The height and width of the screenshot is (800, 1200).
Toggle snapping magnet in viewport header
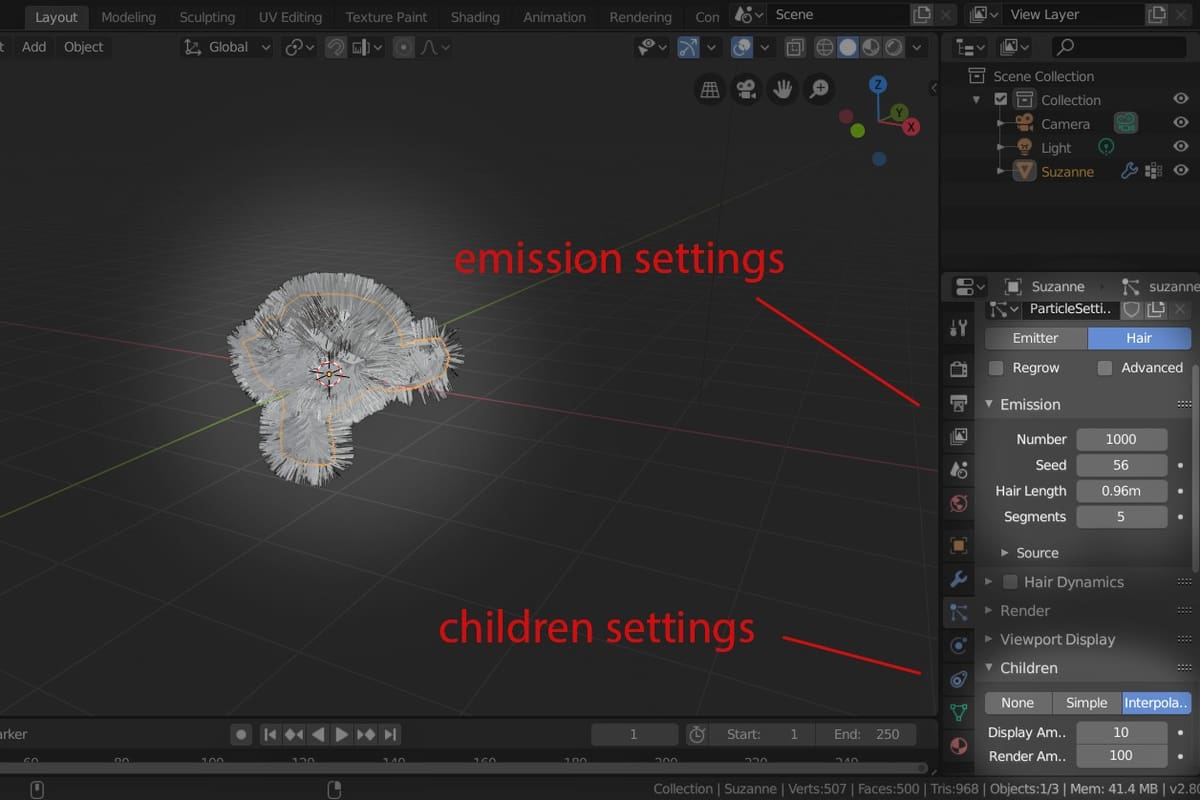click(335, 47)
